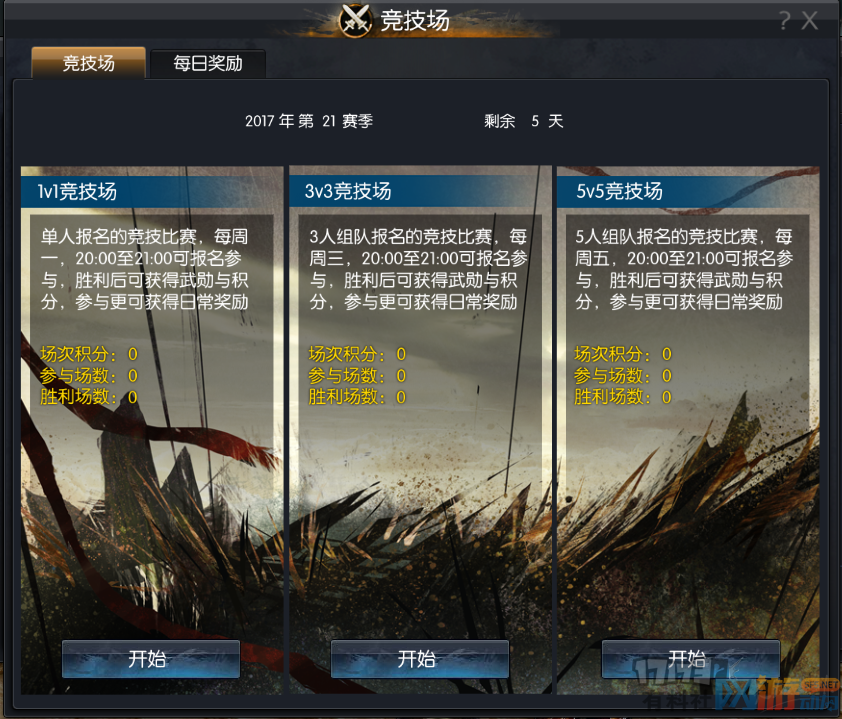This screenshot has width=842, height=719.
Task: Start the 5v5 arena with 开始
Action: (x=691, y=659)
